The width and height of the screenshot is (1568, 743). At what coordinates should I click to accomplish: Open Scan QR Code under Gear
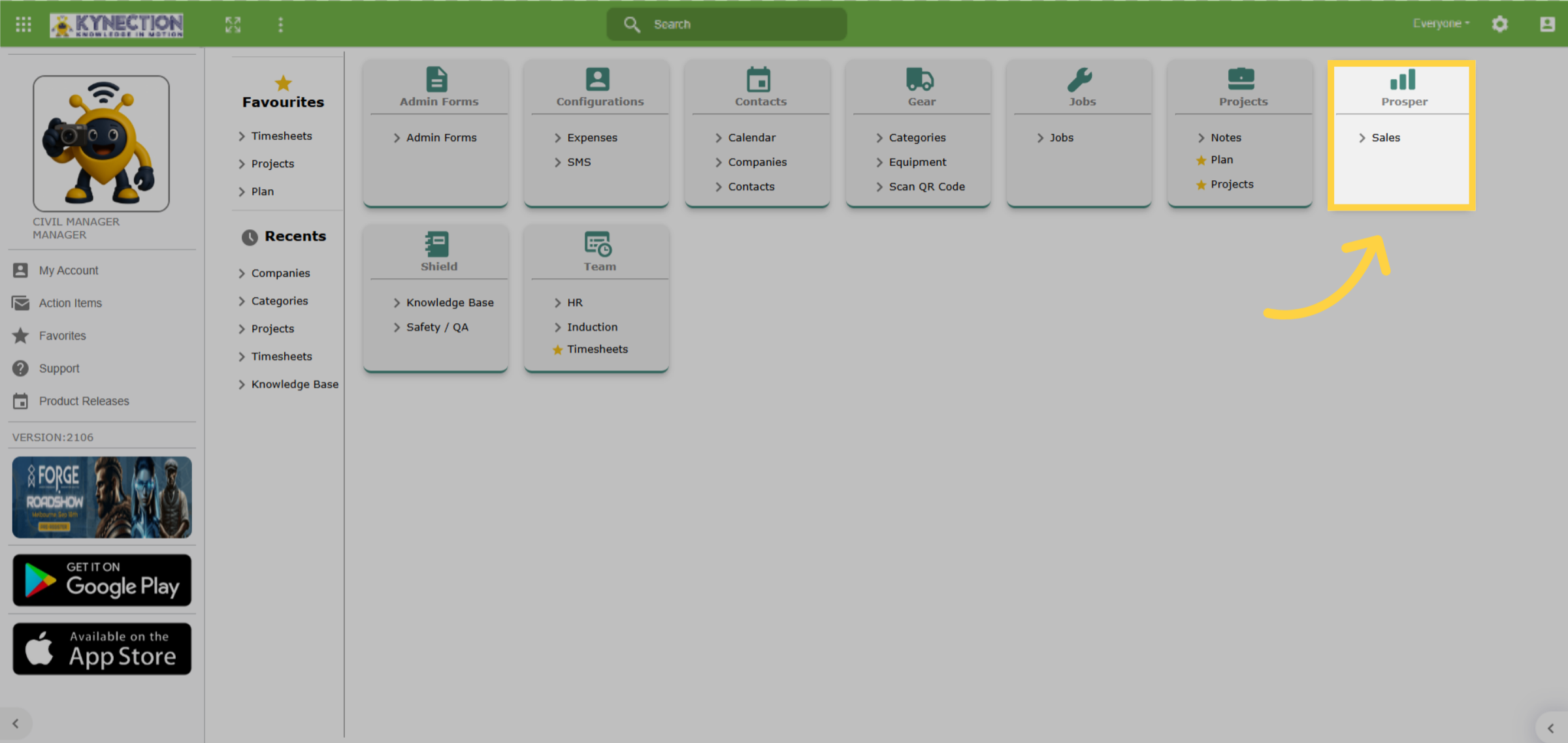click(x=926, y=187)
